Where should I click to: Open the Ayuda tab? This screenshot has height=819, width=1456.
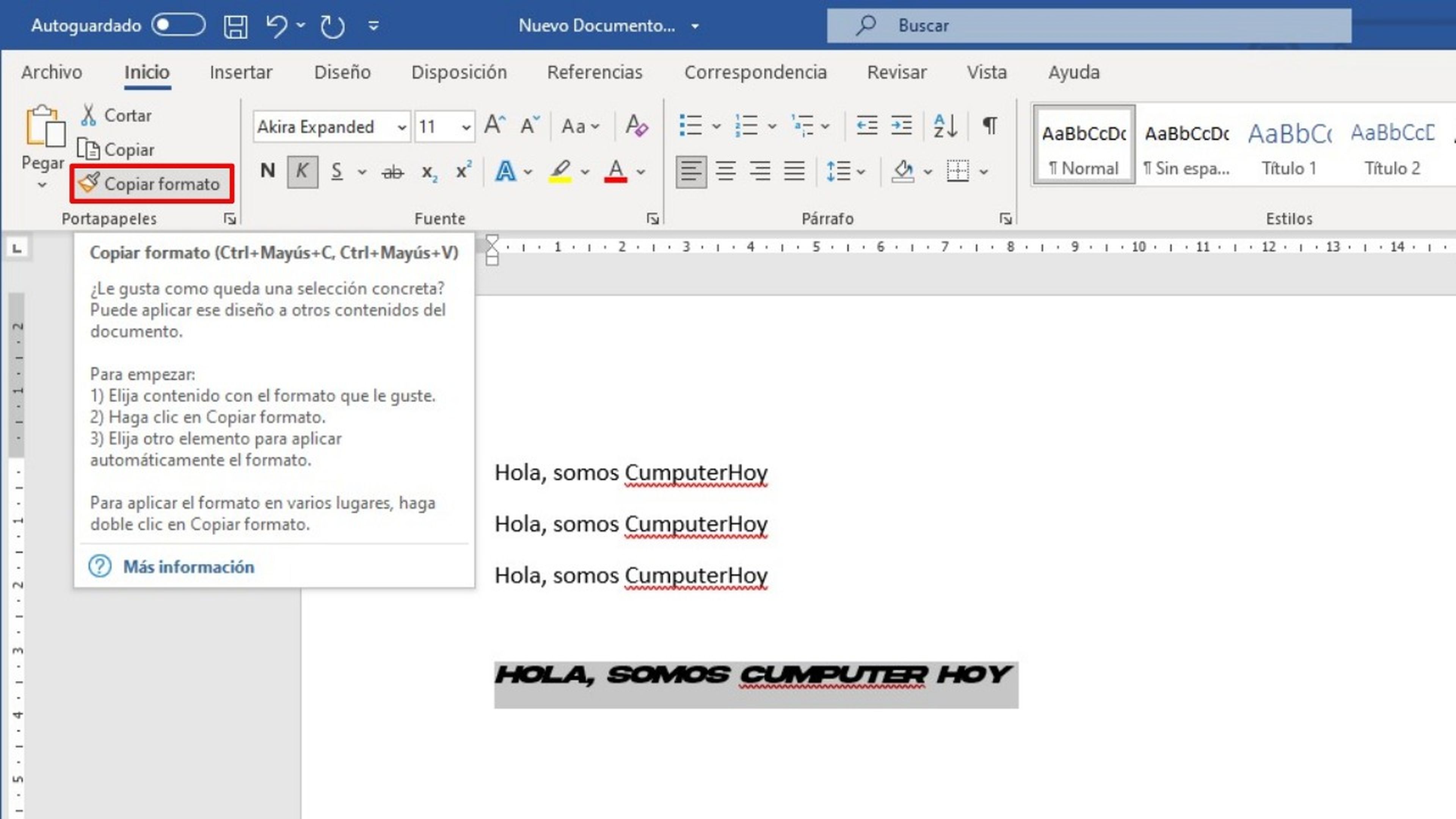pyautogui.click(x=1074, y=72)
